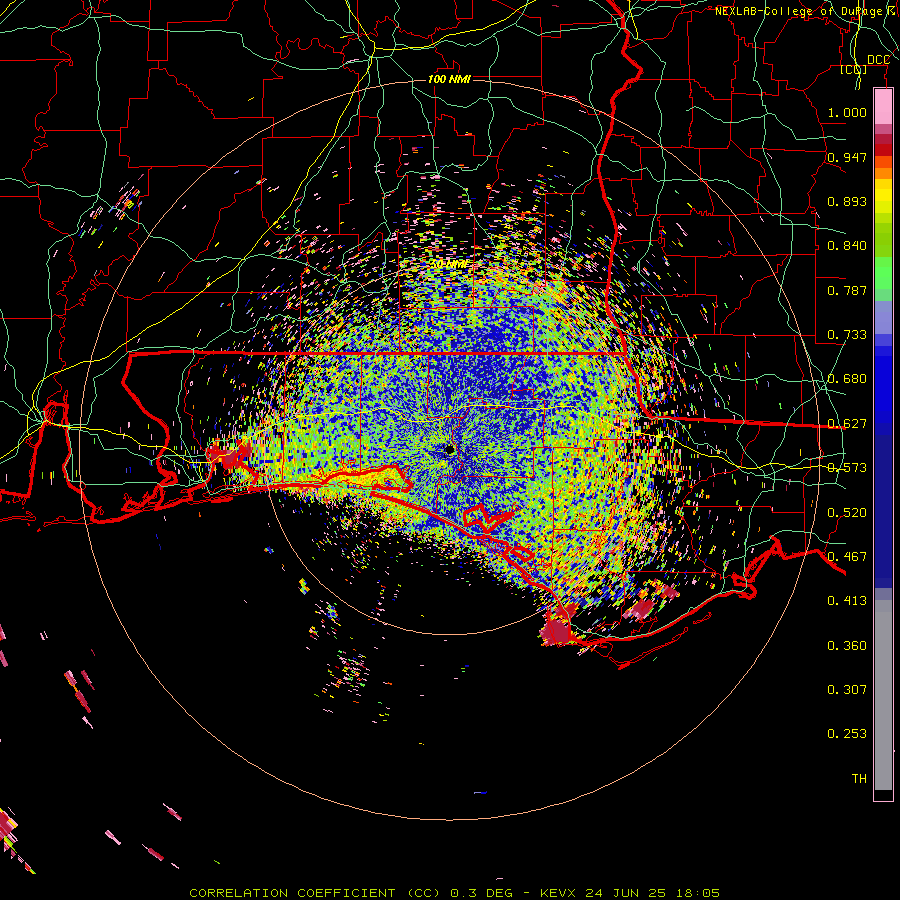Viewport: 900px width, 900px height.
Task: Pick the bright green color bar segment
Action: pos(883,273)
